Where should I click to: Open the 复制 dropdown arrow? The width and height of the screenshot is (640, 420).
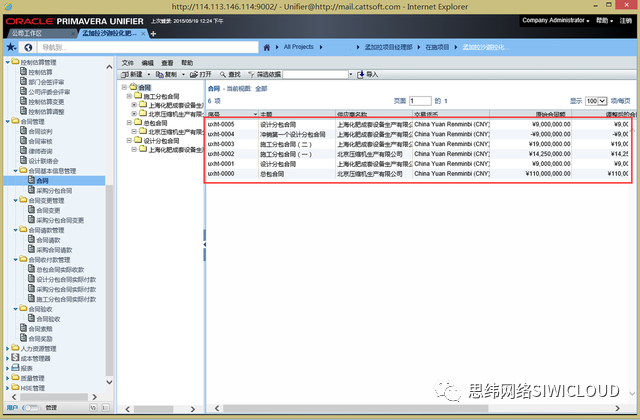point(183,74)
